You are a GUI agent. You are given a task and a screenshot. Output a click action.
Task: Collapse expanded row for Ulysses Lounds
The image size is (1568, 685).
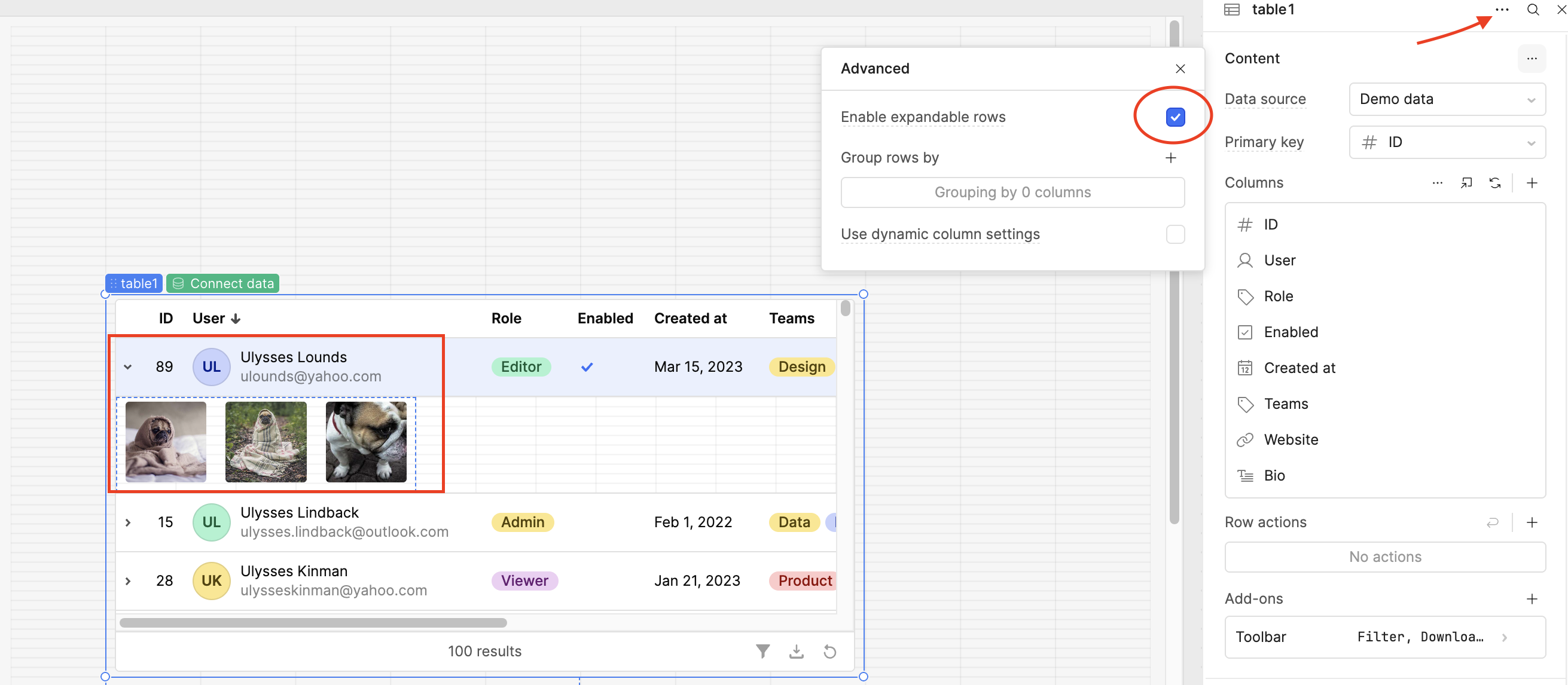tap(128, 367)
